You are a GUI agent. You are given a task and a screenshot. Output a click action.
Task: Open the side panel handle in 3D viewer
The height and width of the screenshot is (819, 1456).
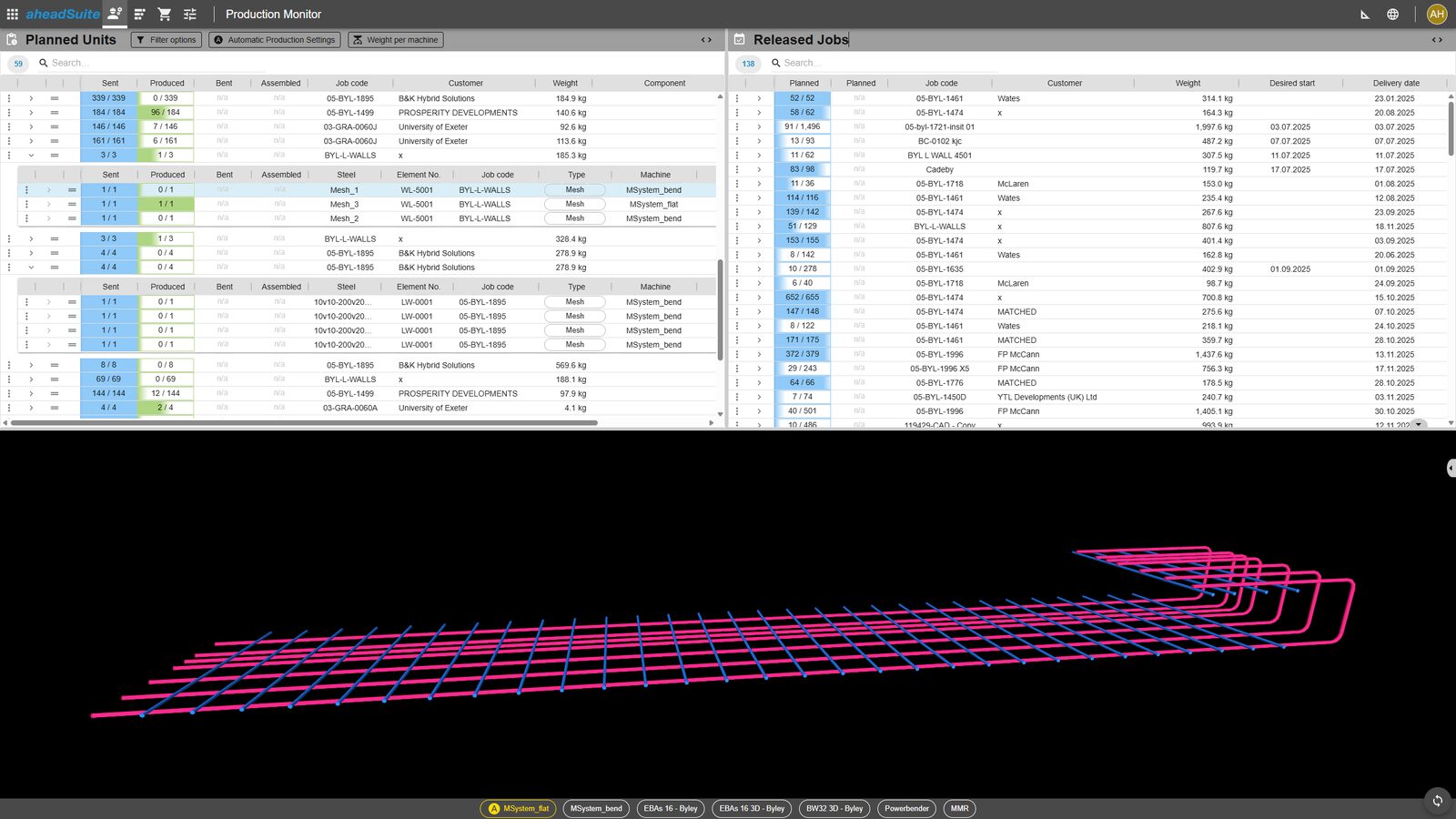click(x=1451, y=468)
